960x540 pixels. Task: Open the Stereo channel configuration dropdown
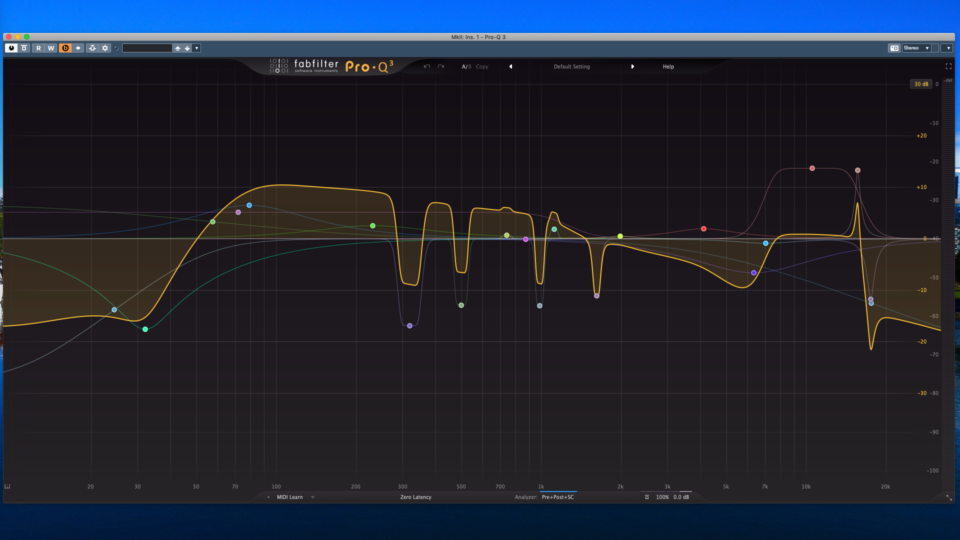(916, 48)
